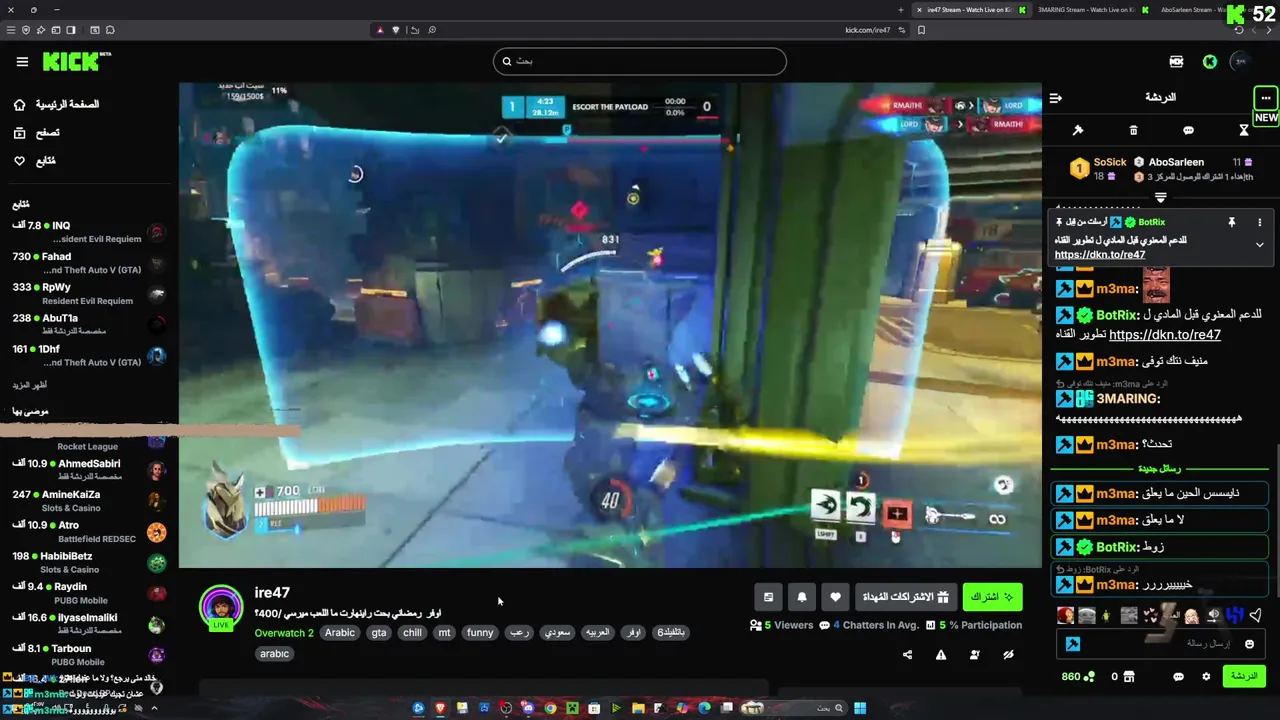
Task: Open the user moderation icon below viewers
Action: tap(975, 655)
